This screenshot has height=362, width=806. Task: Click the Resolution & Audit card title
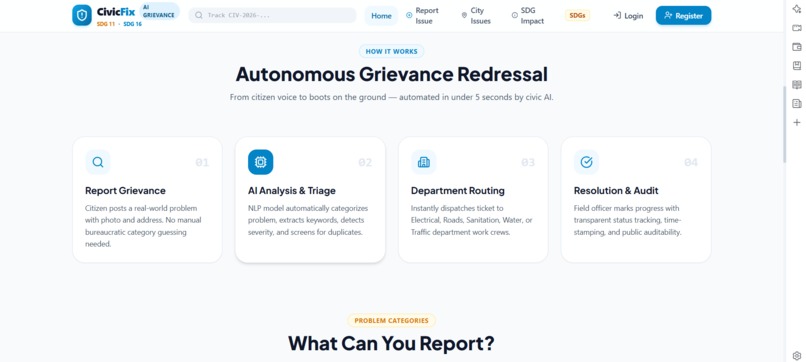616,191
